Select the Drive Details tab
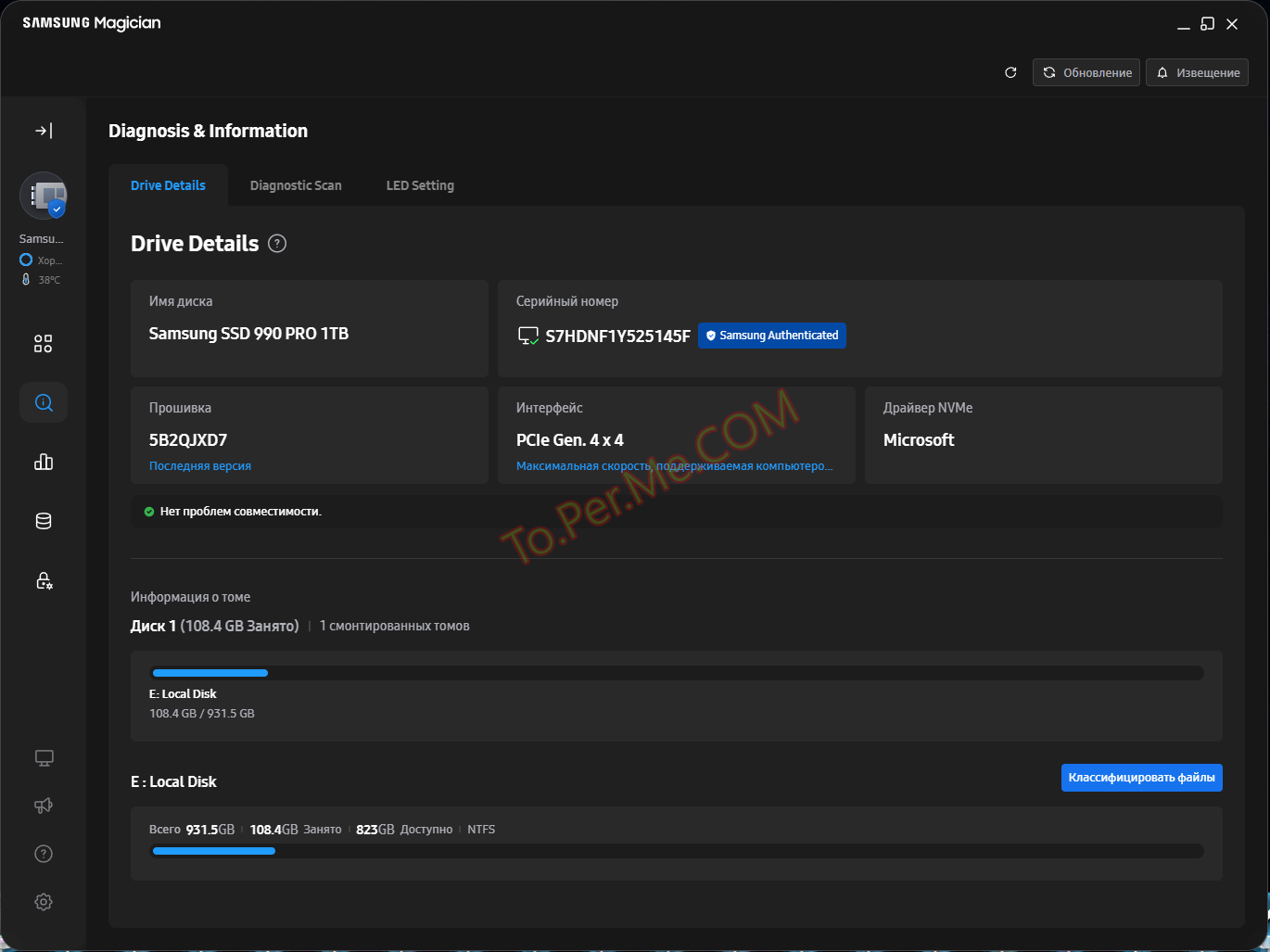 point(168,185)
